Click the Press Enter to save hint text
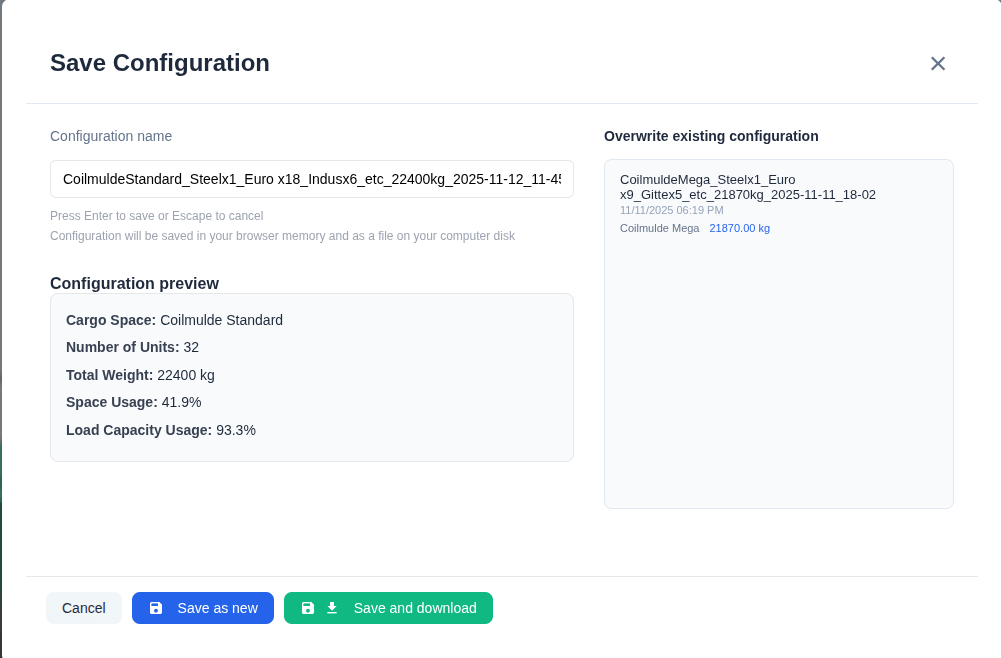1001x658 pixels. pos(156,216)
